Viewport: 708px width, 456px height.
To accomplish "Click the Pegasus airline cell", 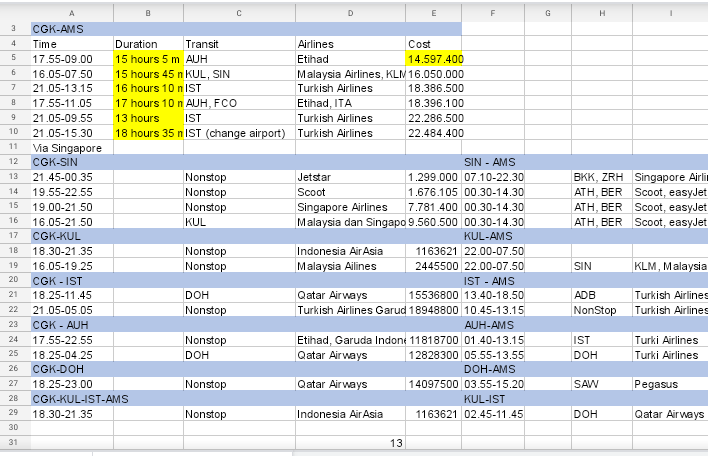I will tap(670, 384).
